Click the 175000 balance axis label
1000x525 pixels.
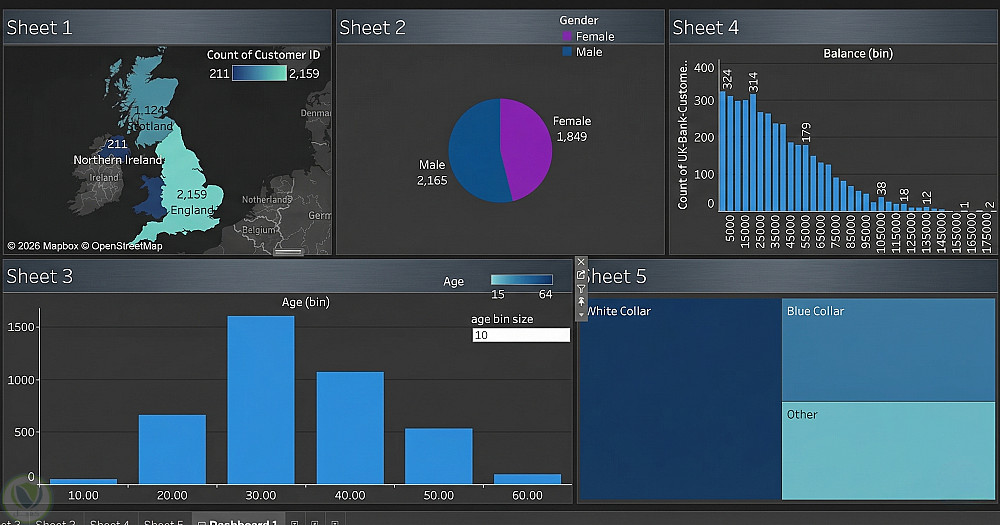(987, 233)
